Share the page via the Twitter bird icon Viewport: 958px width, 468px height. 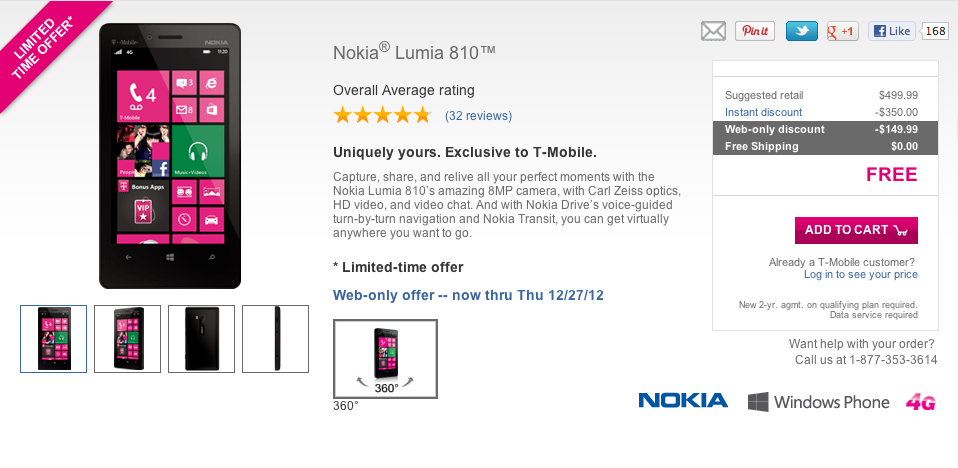801,31
